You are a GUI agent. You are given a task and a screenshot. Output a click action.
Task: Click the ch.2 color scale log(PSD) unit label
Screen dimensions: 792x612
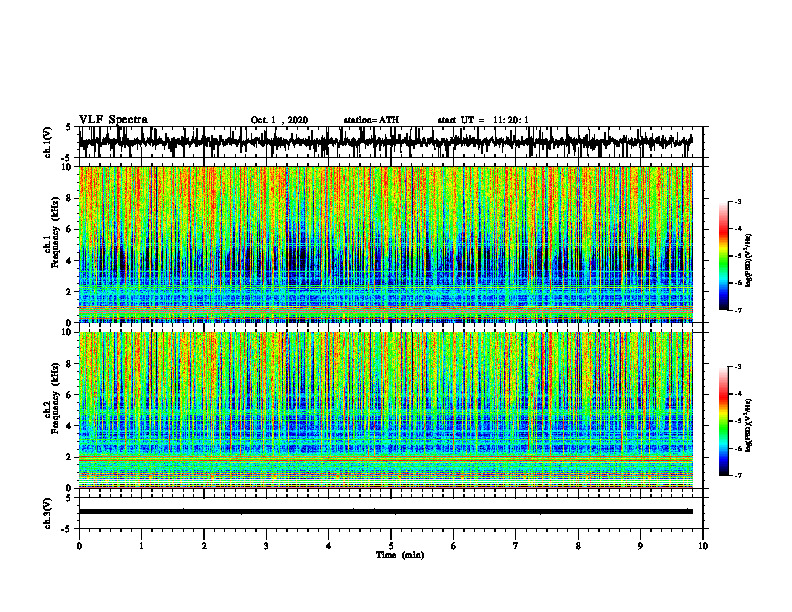pyautogui.click(x=749, y=425)
